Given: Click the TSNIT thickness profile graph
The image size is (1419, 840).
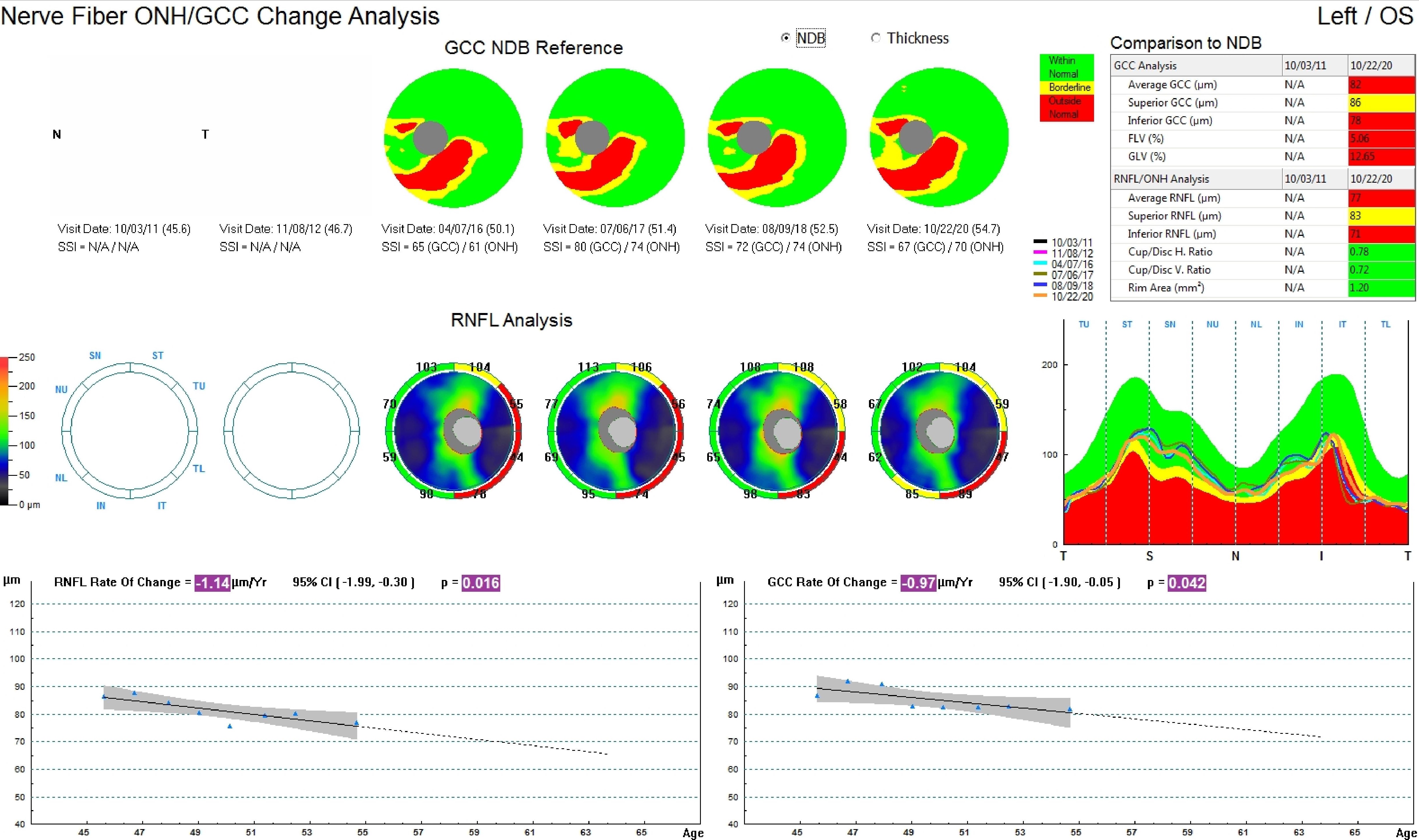Looking at the screenshot, I should (1236, 432).
